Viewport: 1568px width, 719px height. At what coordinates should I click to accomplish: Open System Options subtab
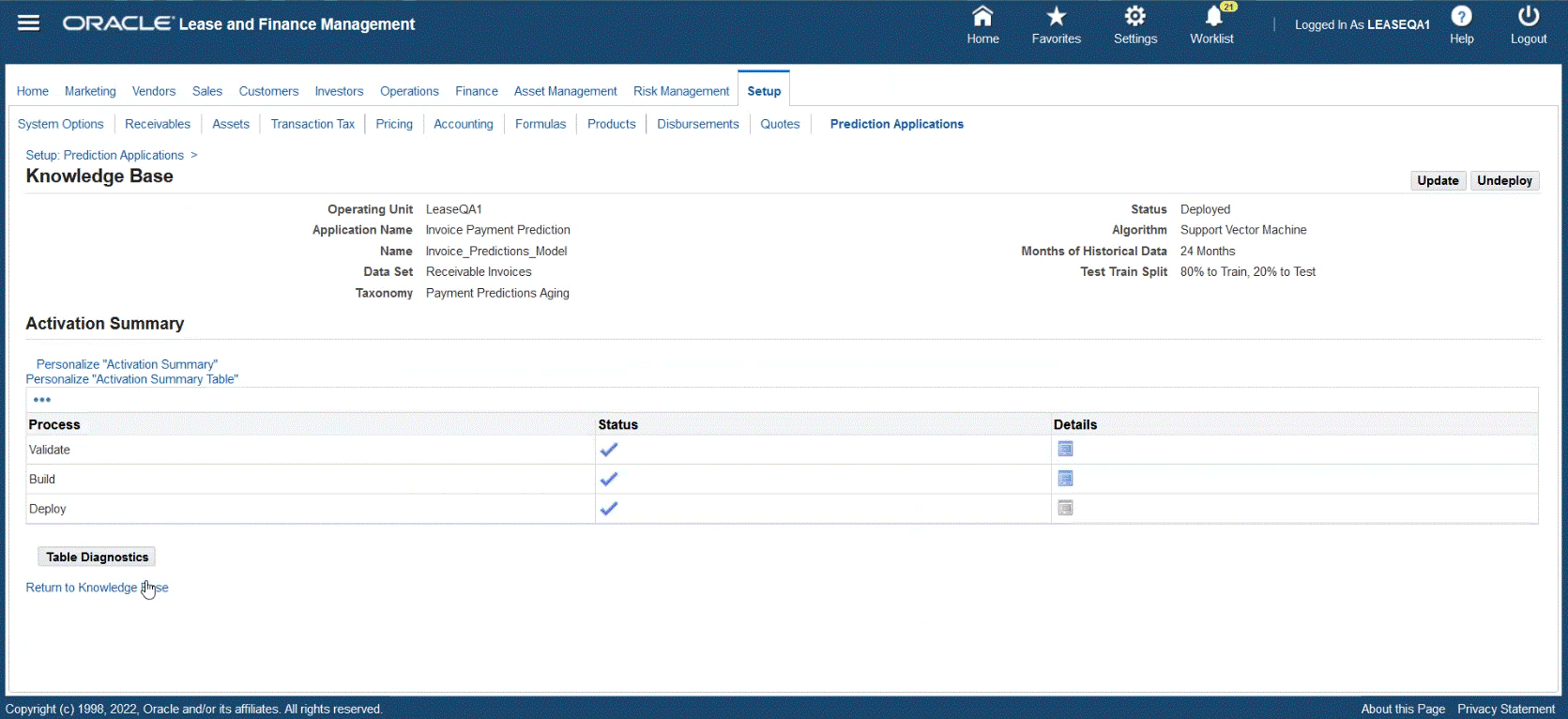click(61, 124)
